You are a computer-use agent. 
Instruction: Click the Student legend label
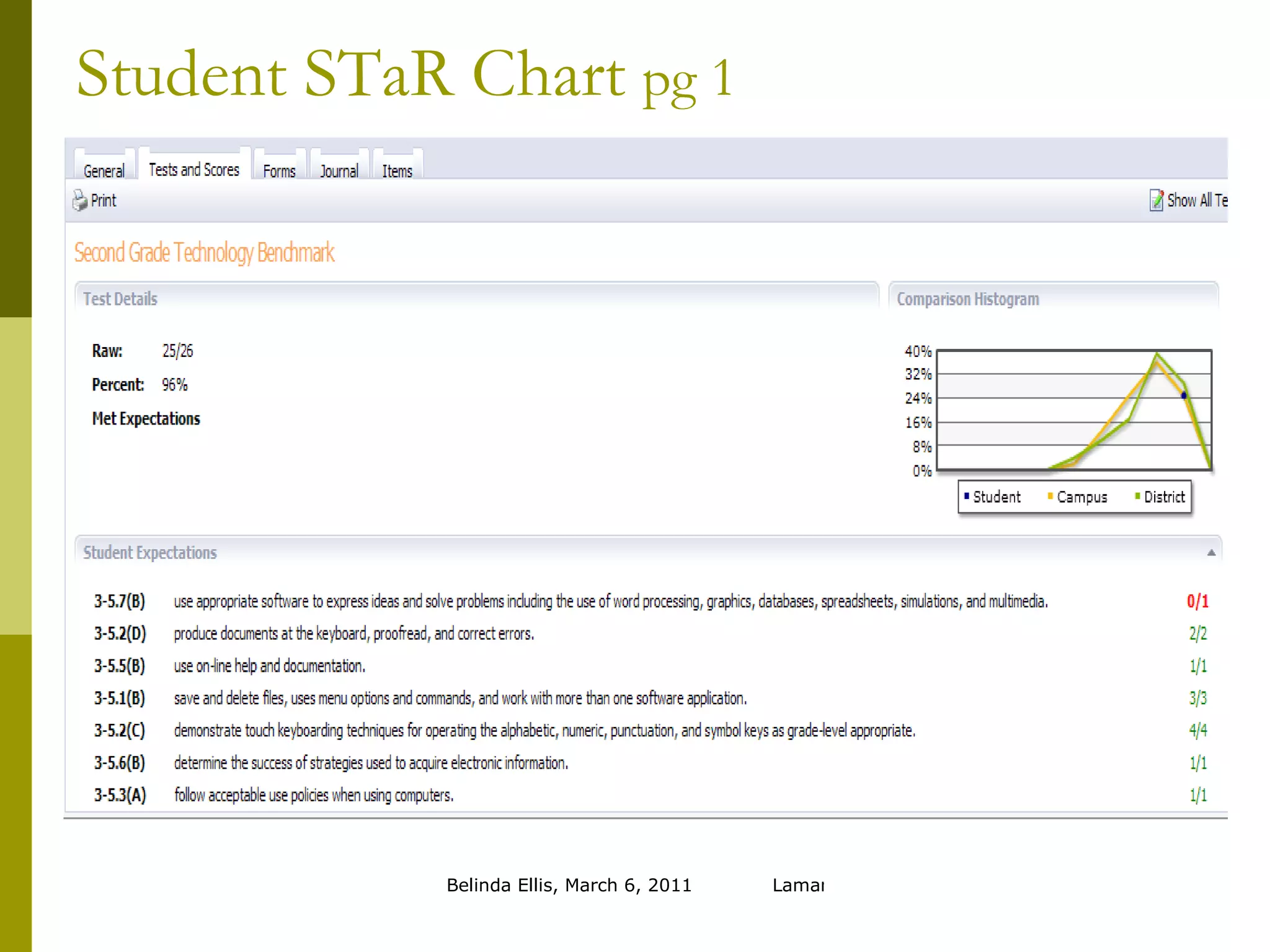[x=997, y=496]
